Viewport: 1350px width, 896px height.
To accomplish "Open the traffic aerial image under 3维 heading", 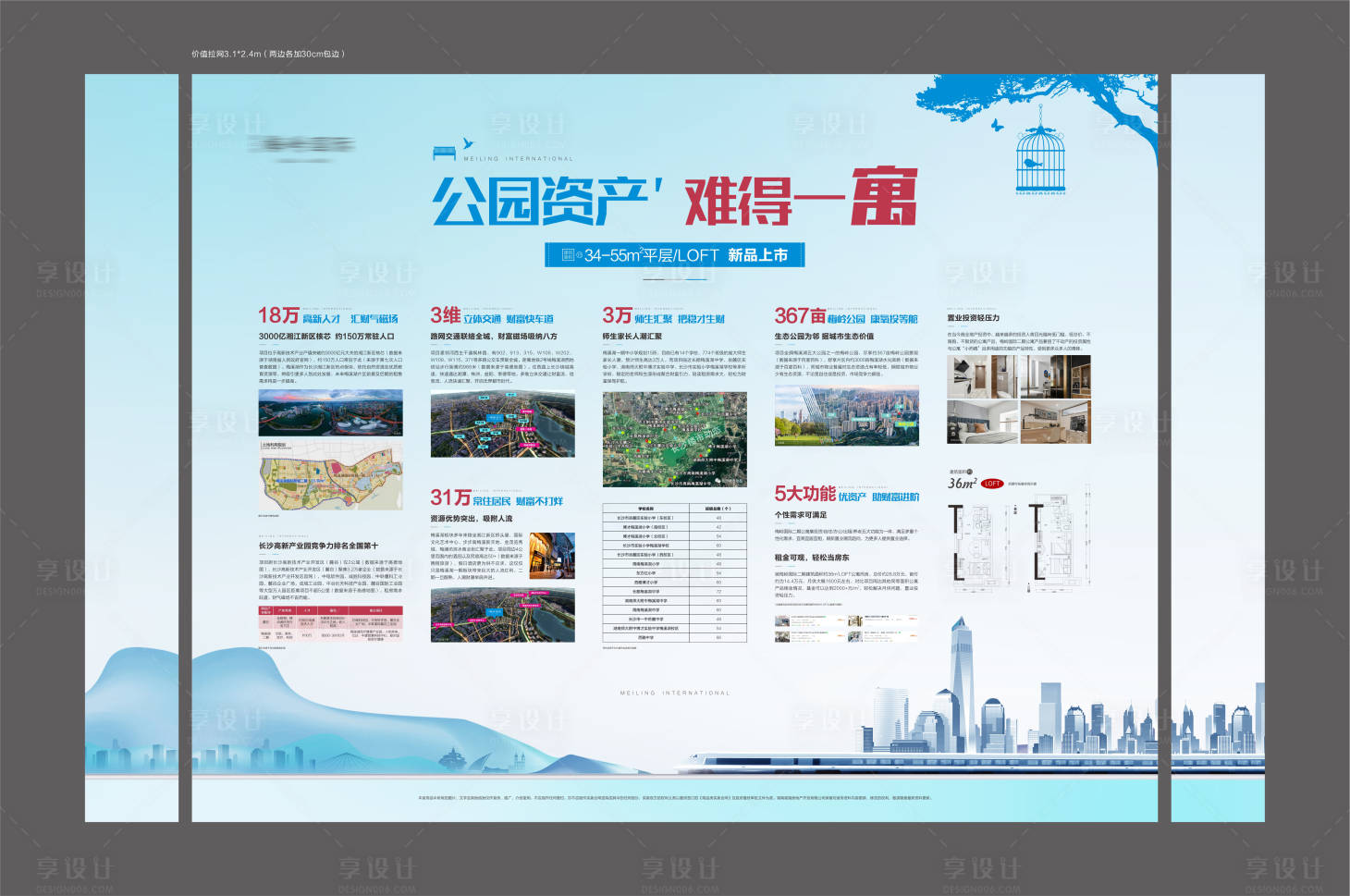I will pyautogui.click(x=502, y=423).
